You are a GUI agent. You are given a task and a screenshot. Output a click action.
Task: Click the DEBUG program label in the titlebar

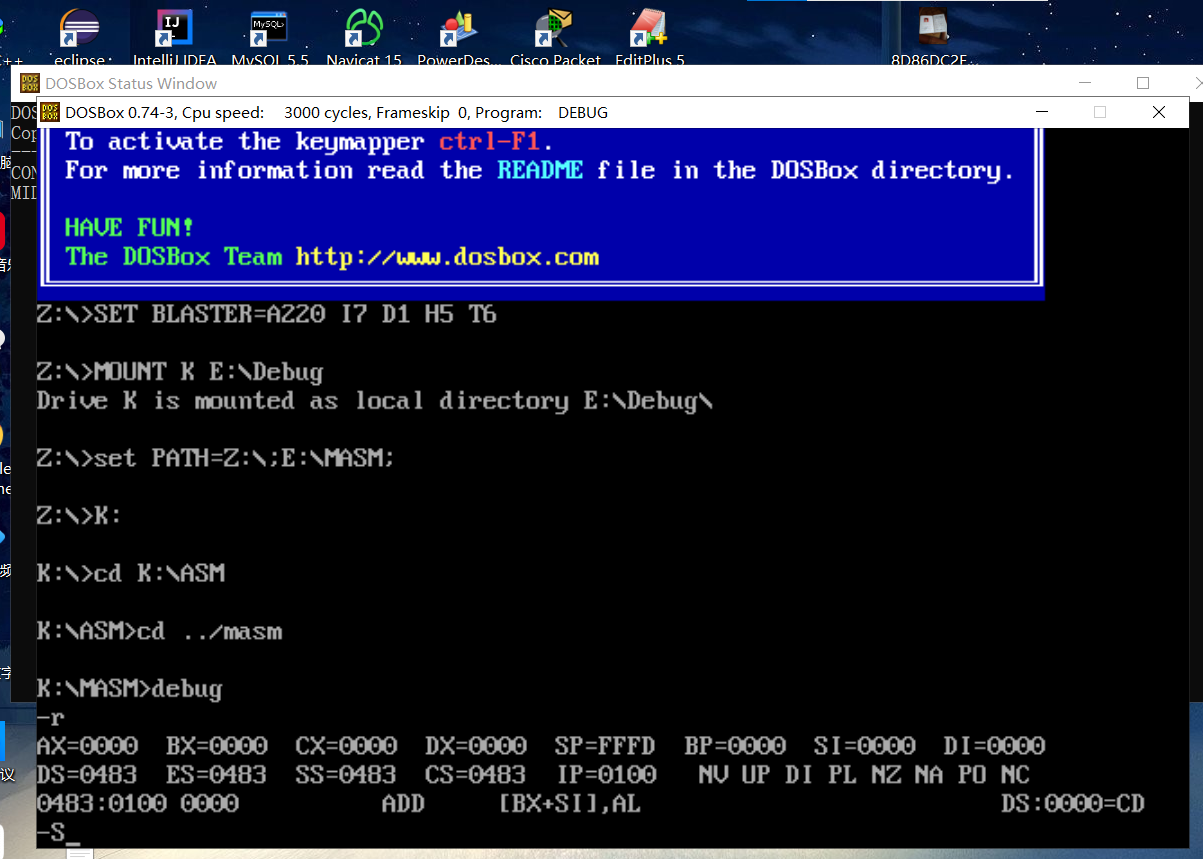[583, 112]
